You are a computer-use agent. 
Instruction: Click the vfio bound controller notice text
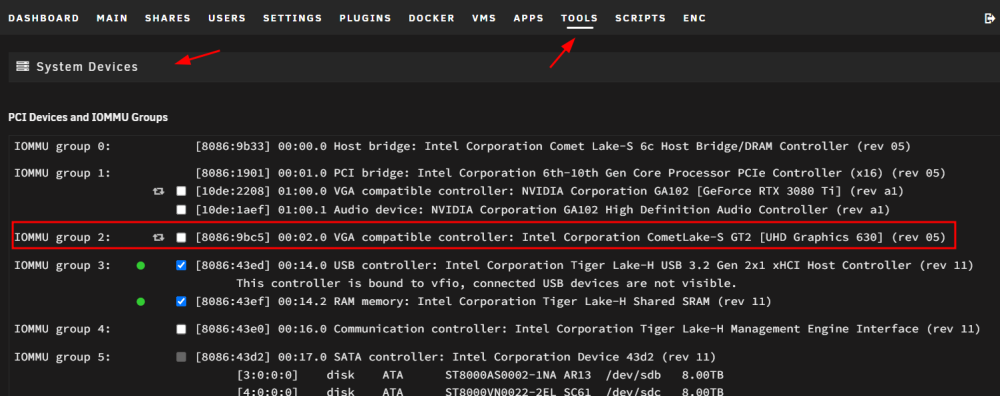pyautogui.click(x=487, y=283)
